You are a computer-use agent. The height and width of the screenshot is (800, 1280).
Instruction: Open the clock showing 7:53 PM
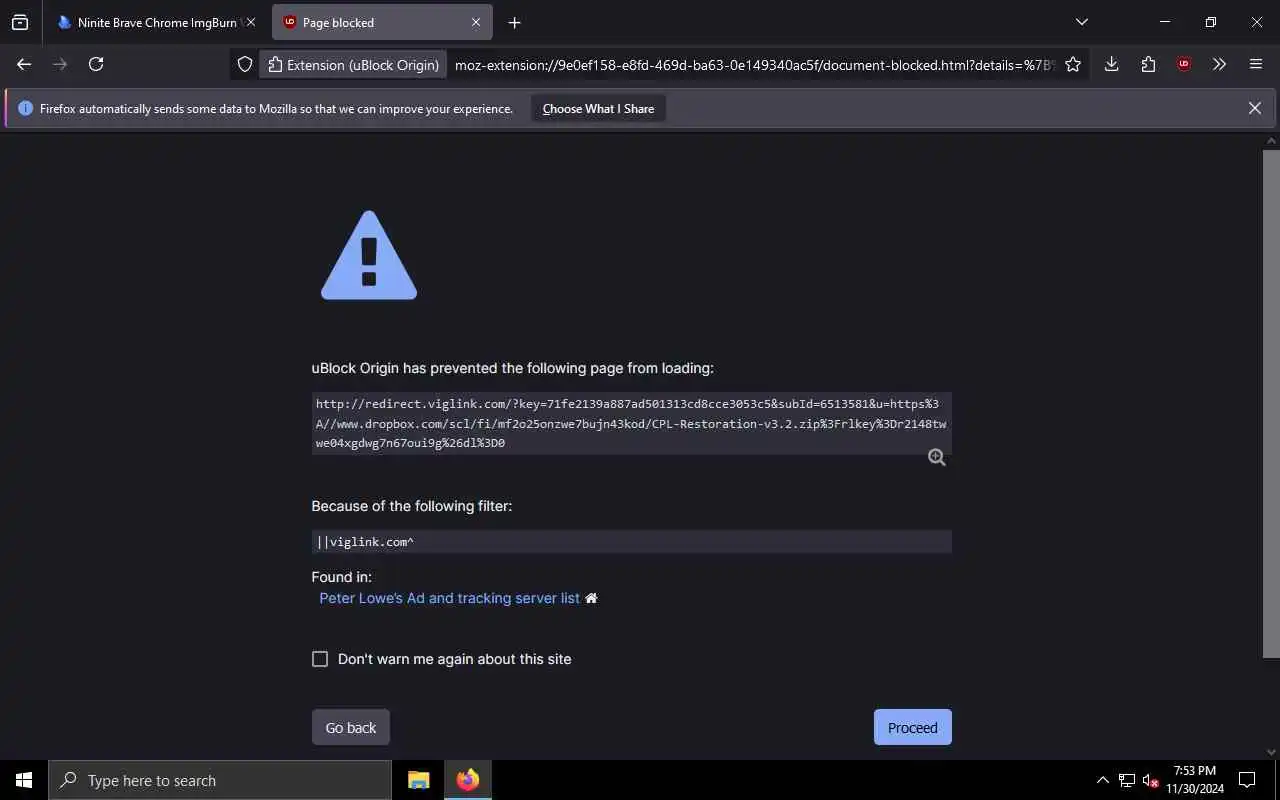(1194, 780)
